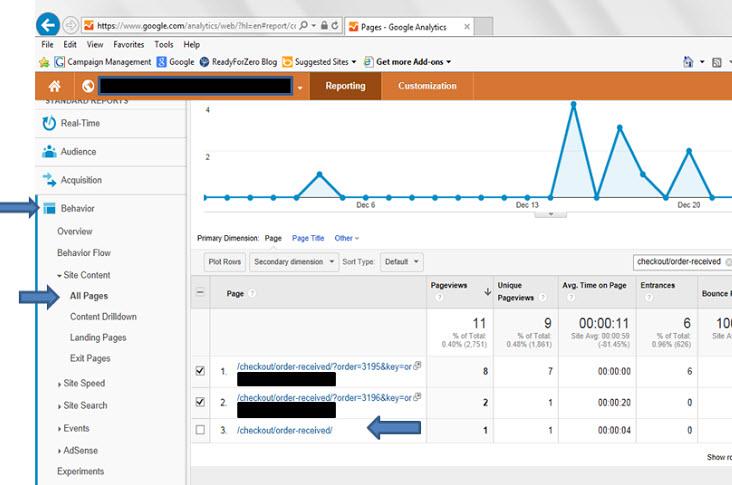This screenshot has height=485, width=732.
Task: Open Exit Pages report
Action: coord(90,358)
